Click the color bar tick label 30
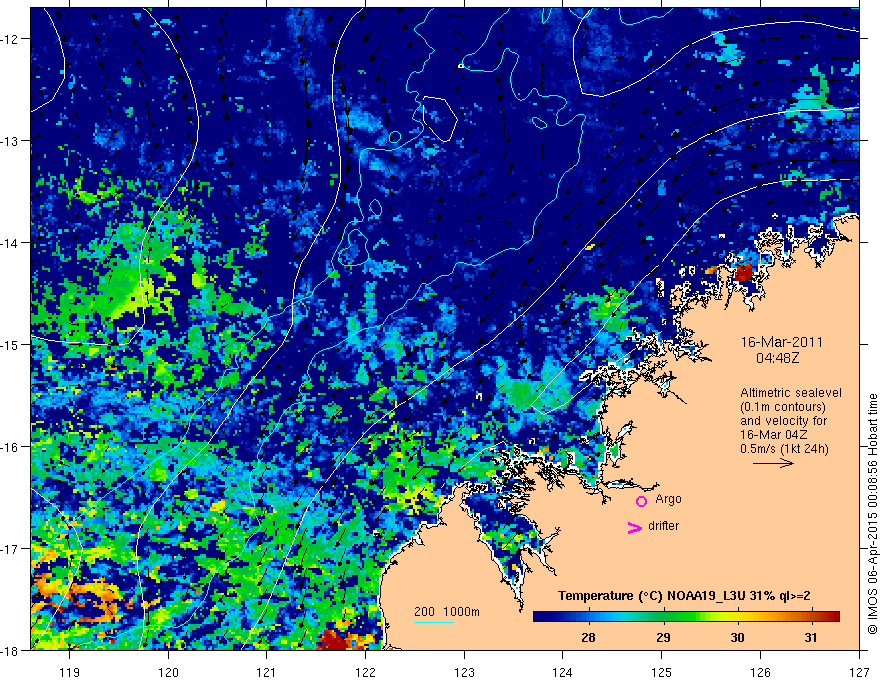The height and width of the screenshot is (680, 880). coord(737,637)
